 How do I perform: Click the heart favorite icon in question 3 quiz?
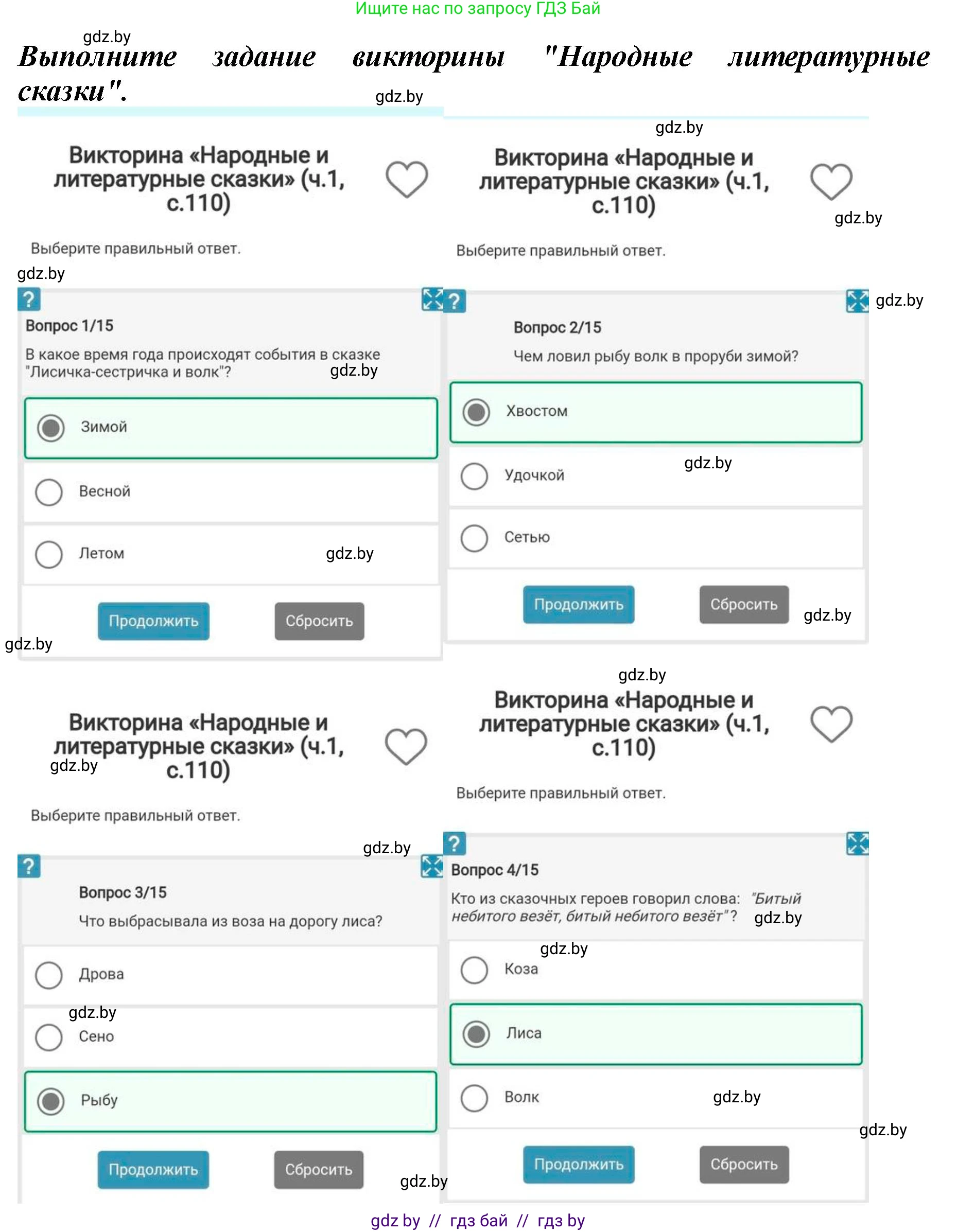tap(406, 746)
